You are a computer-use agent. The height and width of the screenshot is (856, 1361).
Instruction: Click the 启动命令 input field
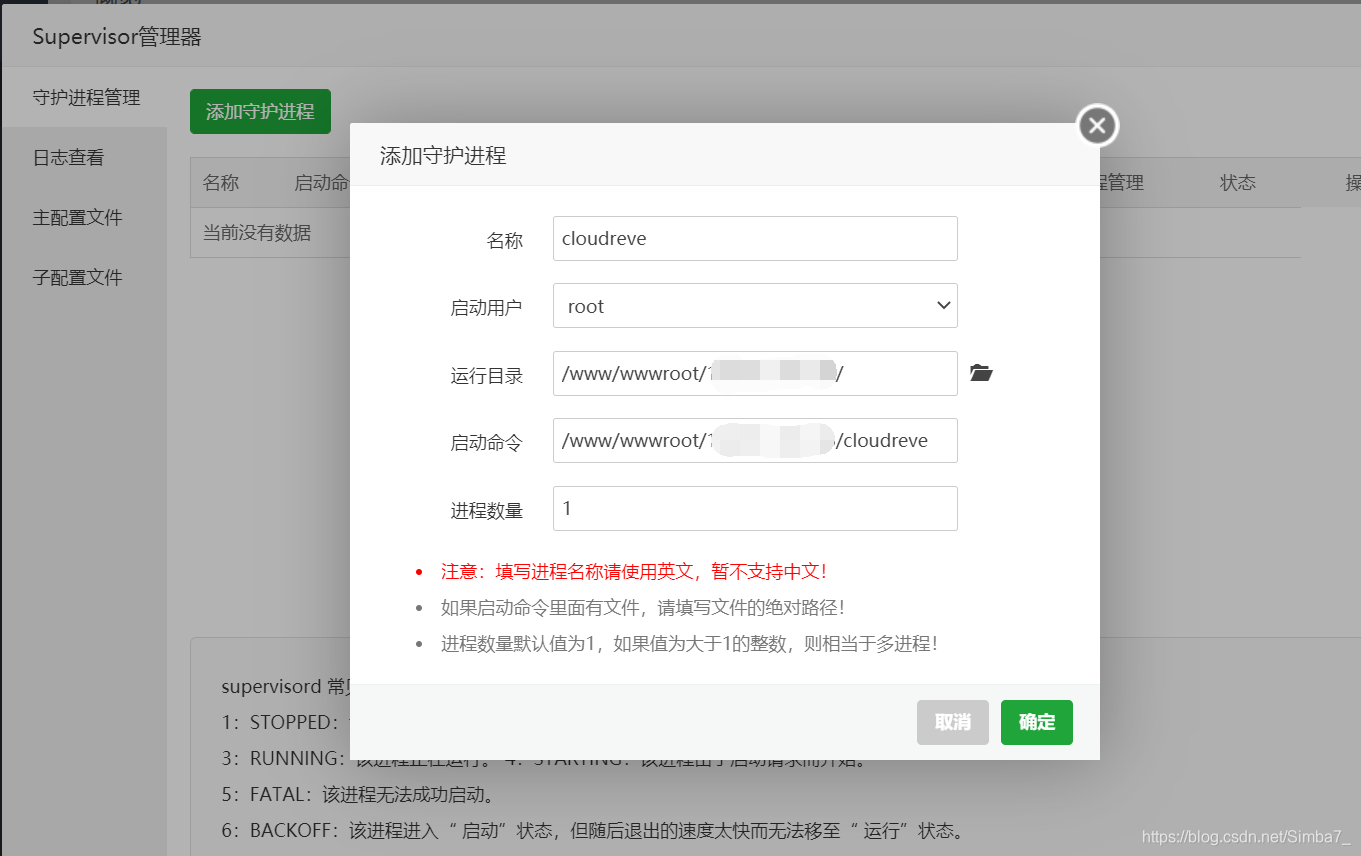(755, 440)
